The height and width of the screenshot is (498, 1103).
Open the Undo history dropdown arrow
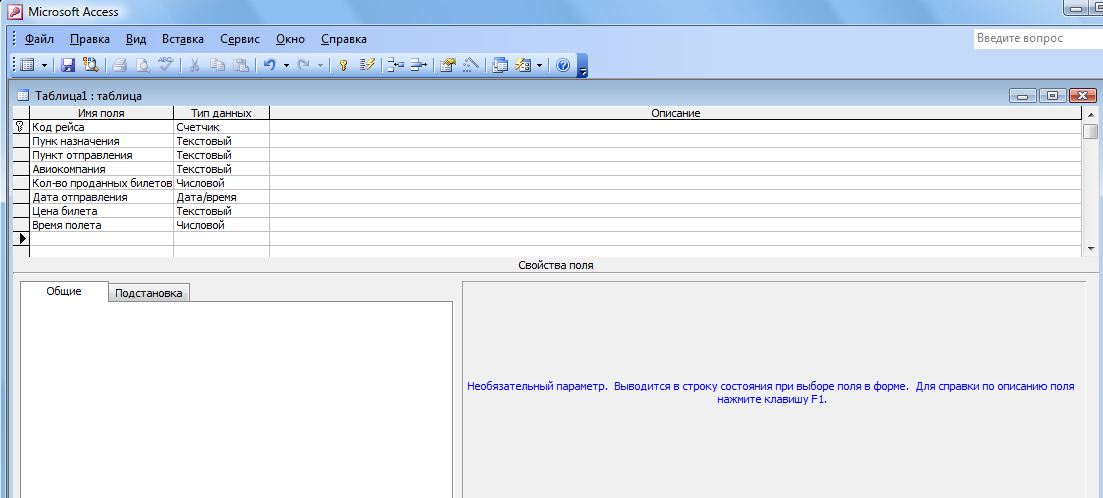pos(286,65)
